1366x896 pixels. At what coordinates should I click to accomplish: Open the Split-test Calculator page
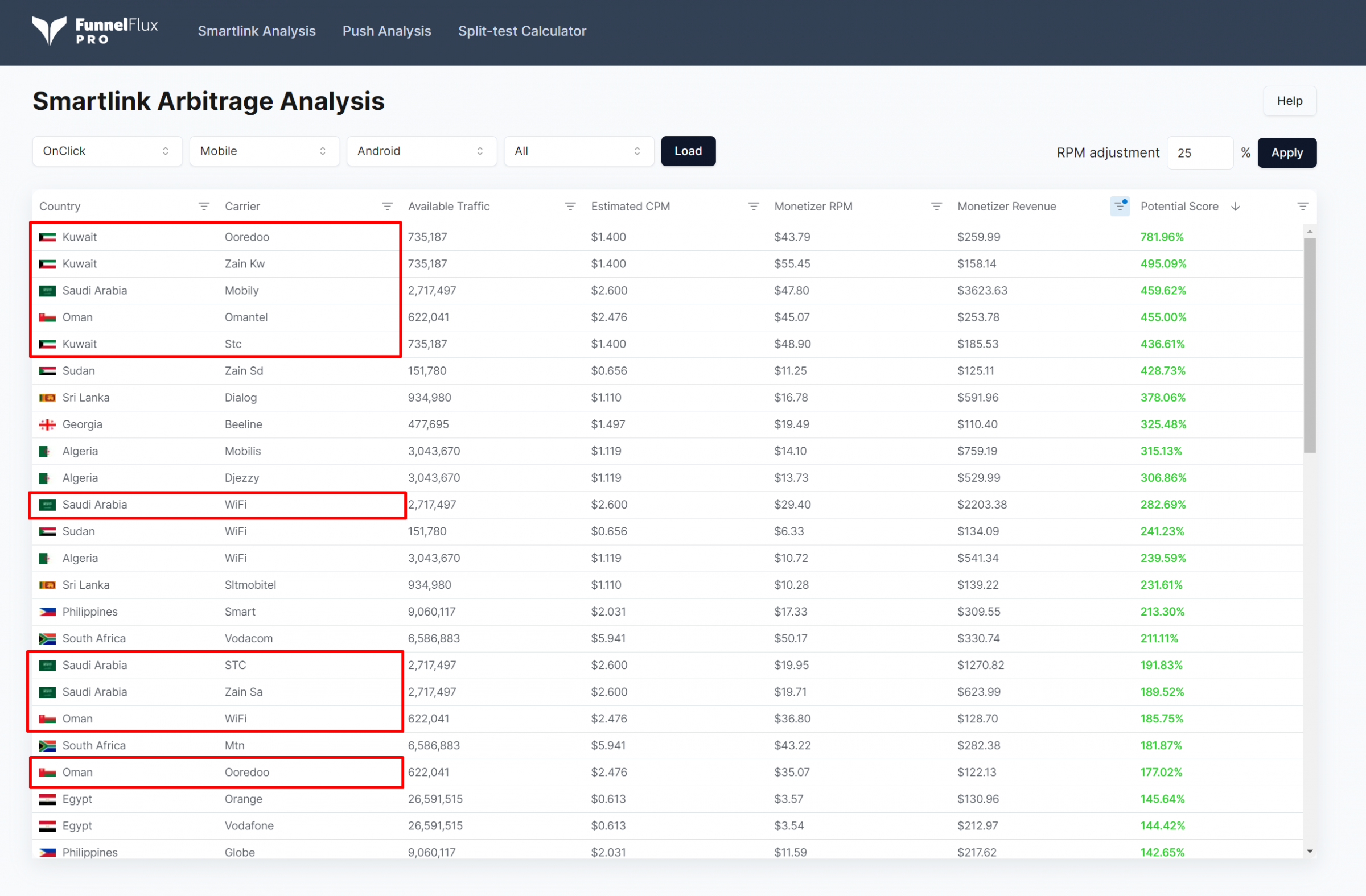(x=522, y=31)
